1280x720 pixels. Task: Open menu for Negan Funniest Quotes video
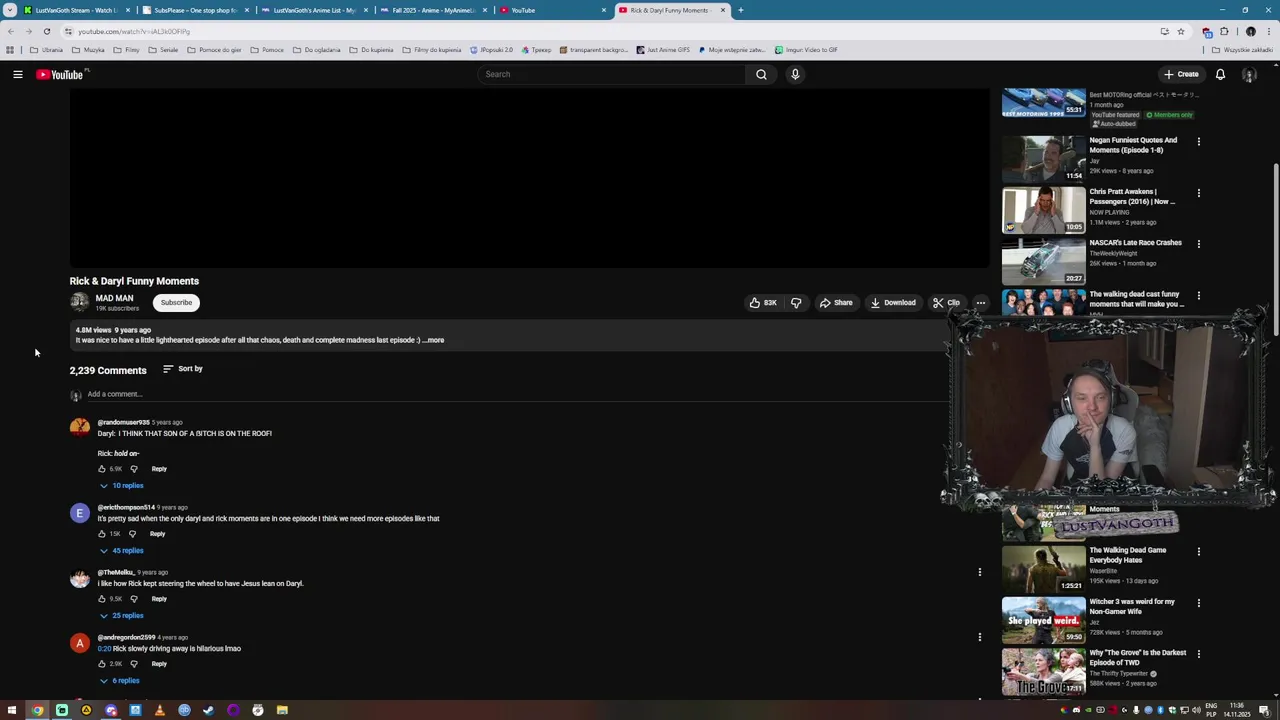(x=1198, y=141)
